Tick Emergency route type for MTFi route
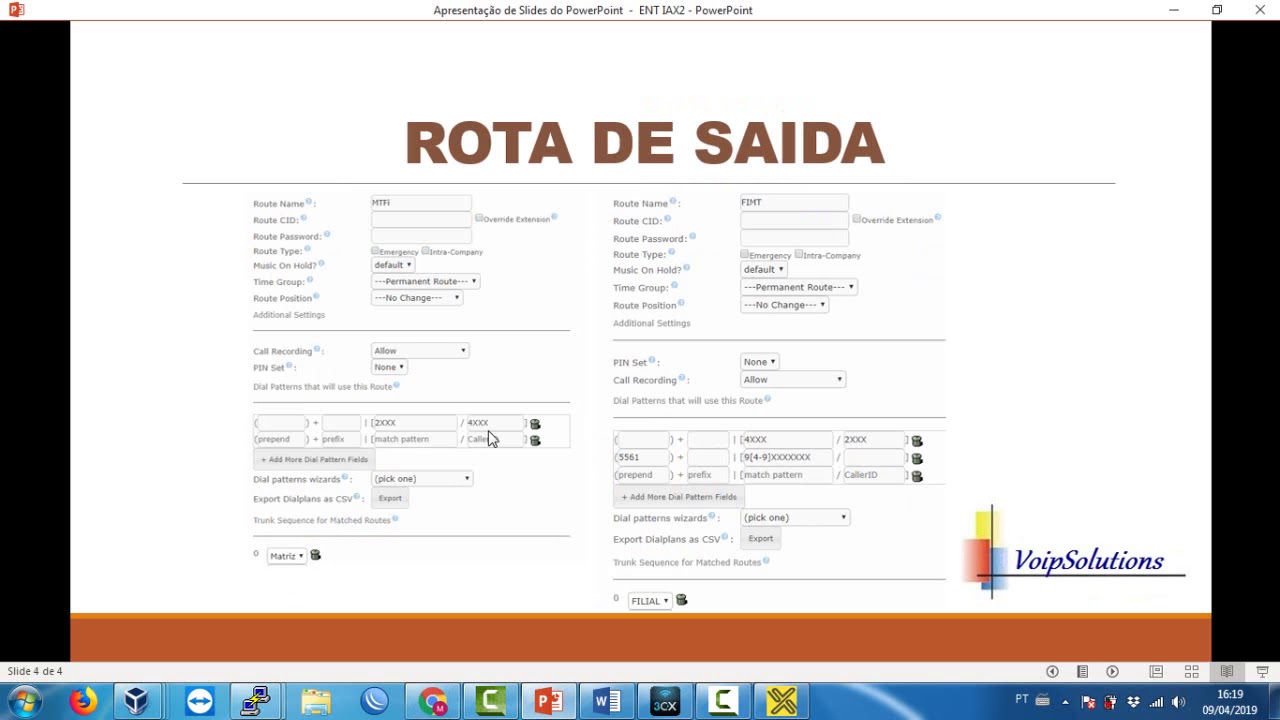 pos(375,251)
